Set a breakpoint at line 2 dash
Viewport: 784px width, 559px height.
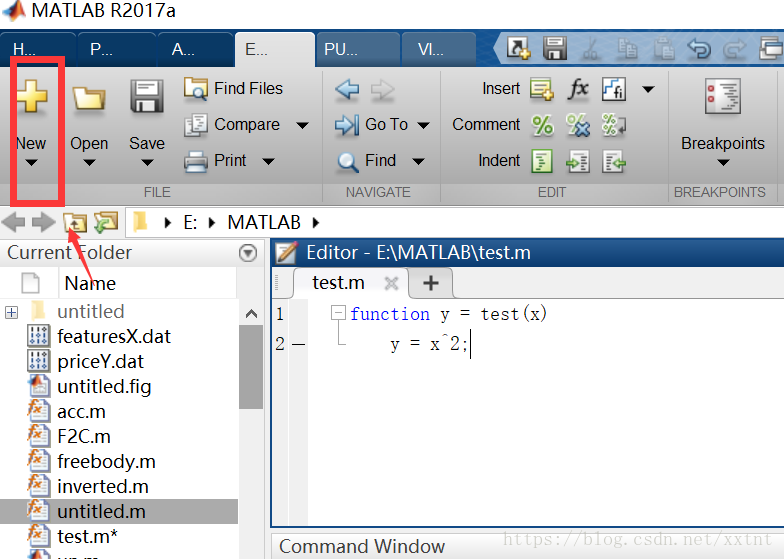pos(298,344)
